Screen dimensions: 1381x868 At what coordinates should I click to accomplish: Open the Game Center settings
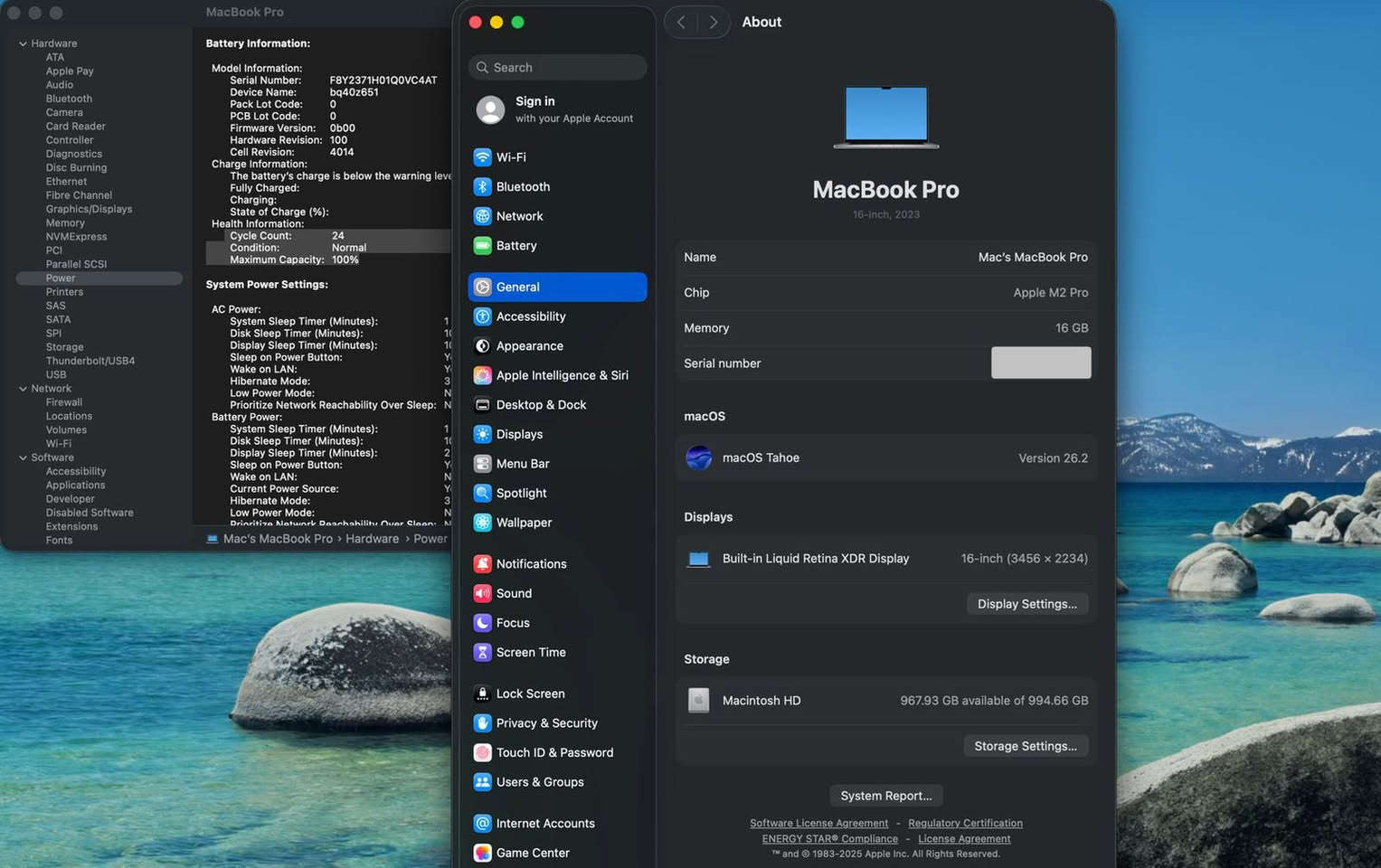[x=532, y=853]
